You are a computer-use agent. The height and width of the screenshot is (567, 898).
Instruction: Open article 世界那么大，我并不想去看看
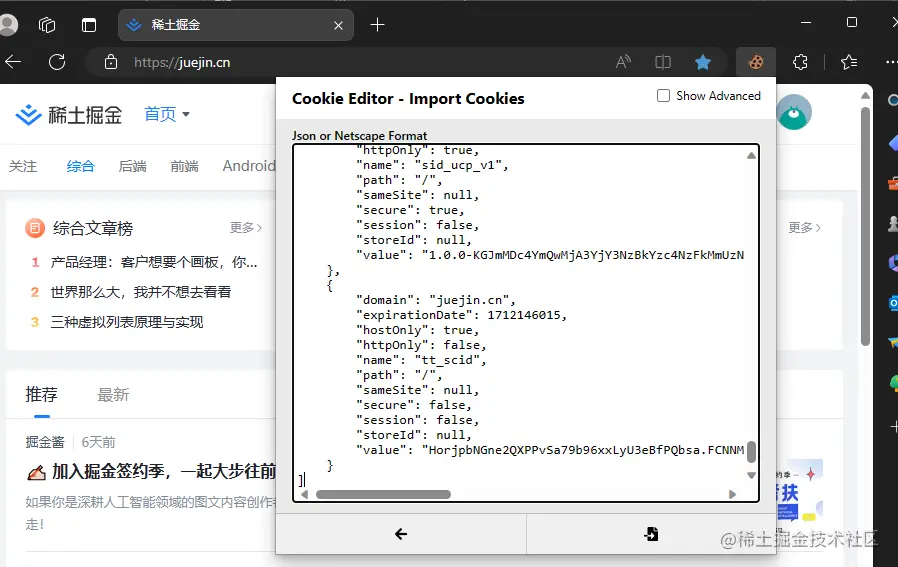click(141, 292)
